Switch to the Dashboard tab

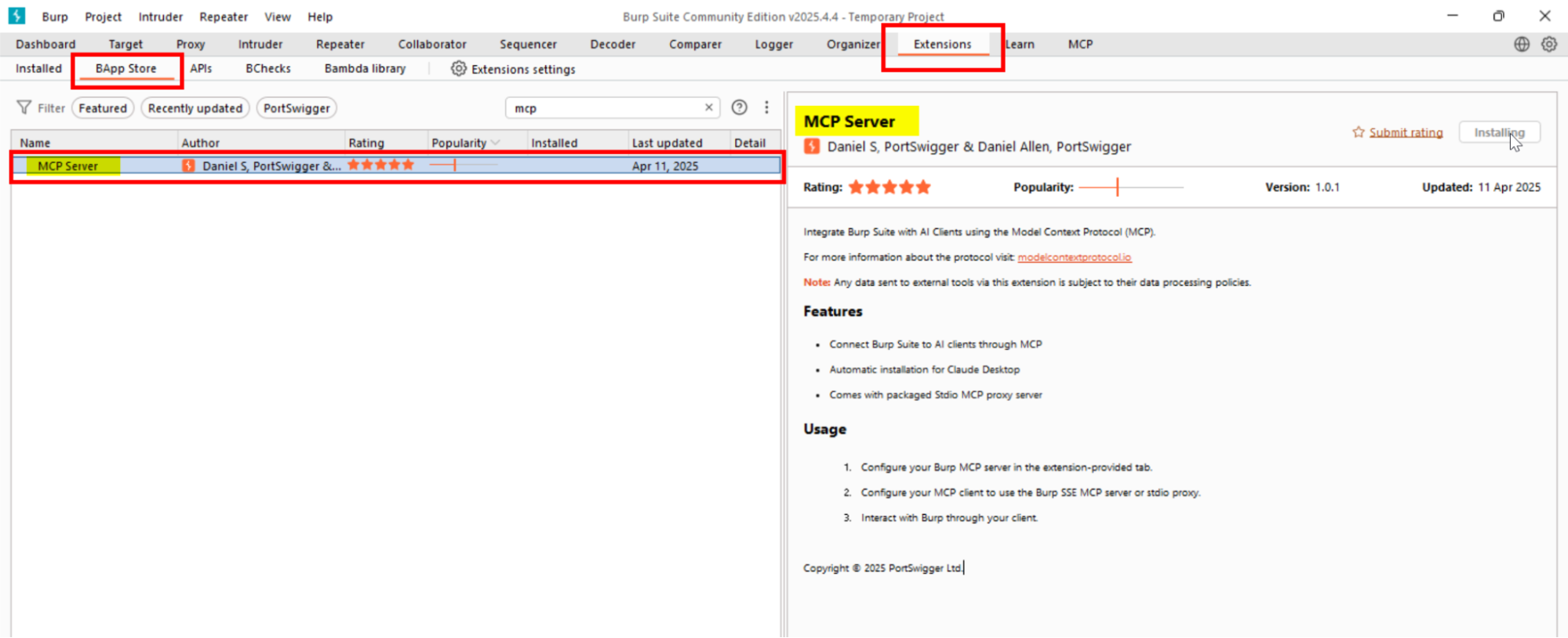point(45,44)
